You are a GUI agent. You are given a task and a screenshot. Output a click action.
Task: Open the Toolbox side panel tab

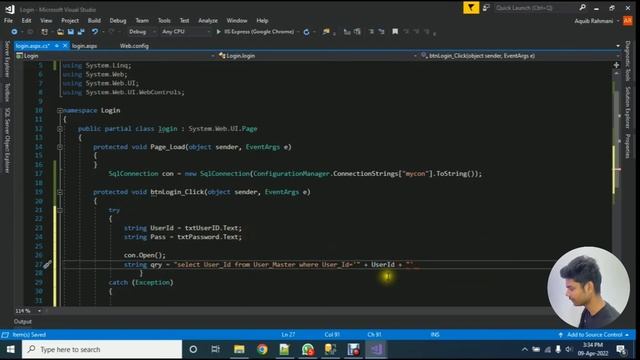pyautogui.click(x=7, y=92)
